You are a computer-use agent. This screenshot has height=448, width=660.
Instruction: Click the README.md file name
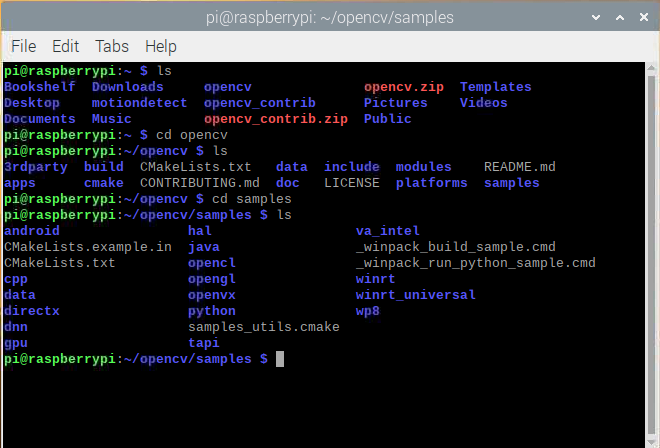click(x=519, y=167)
